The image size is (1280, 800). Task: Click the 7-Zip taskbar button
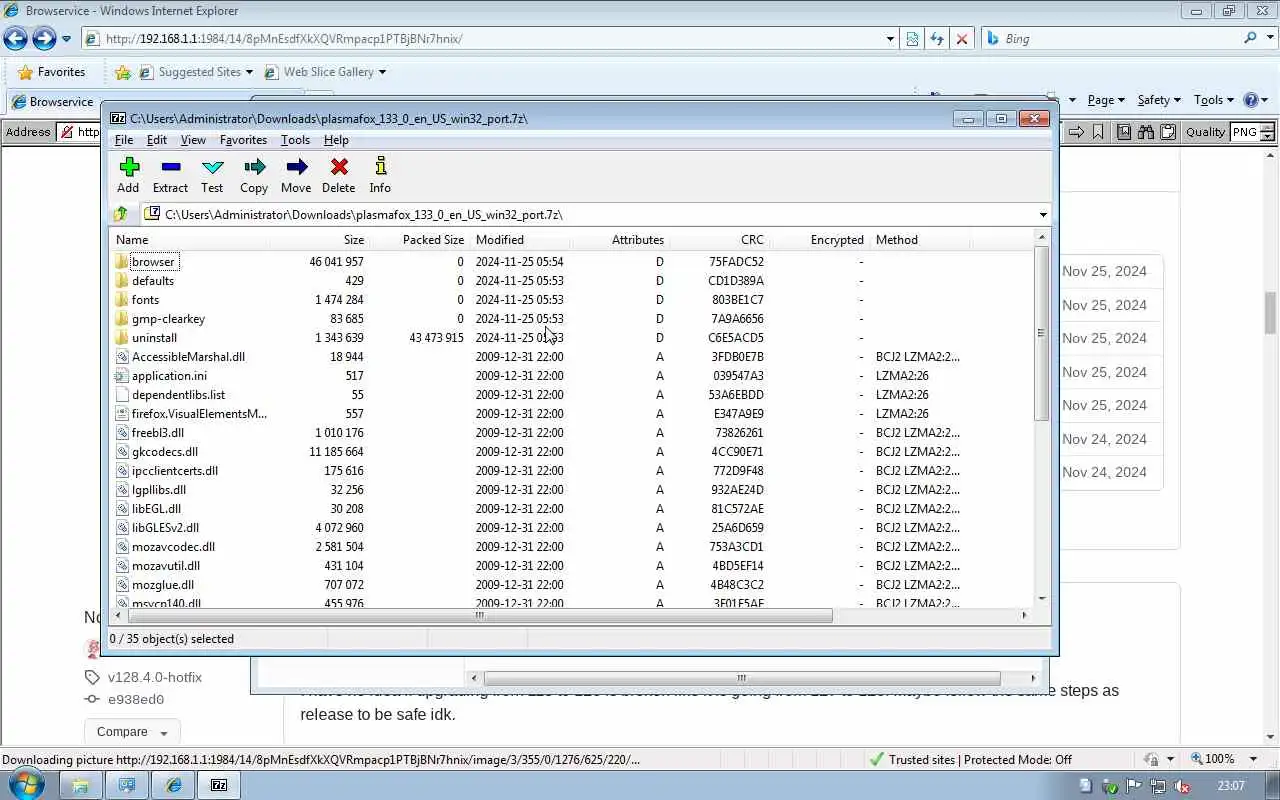tap(218, 785)
